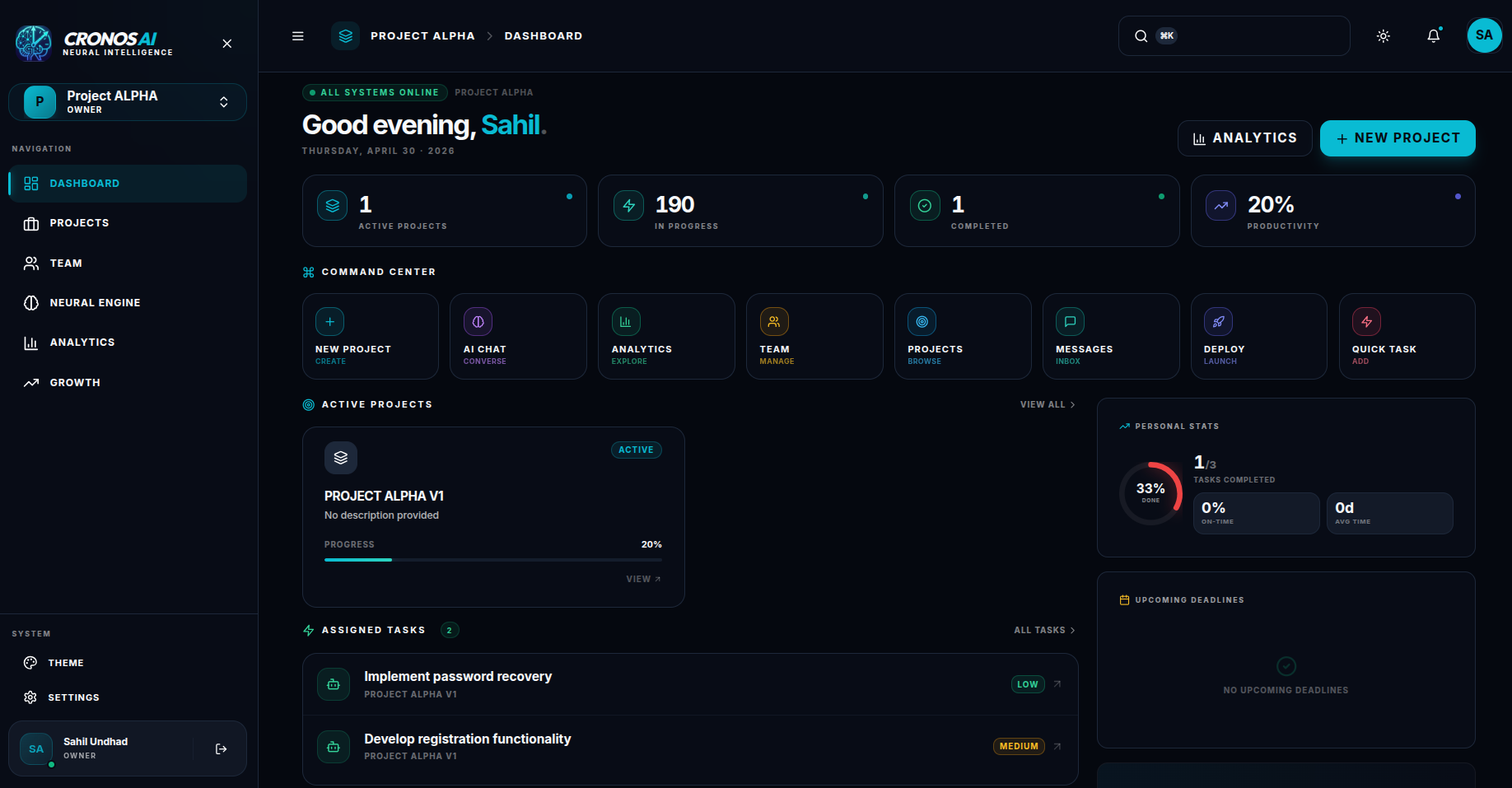Click the 33% done circular progress ring
Screen dimensions: 1512x788
[1150, 493]
